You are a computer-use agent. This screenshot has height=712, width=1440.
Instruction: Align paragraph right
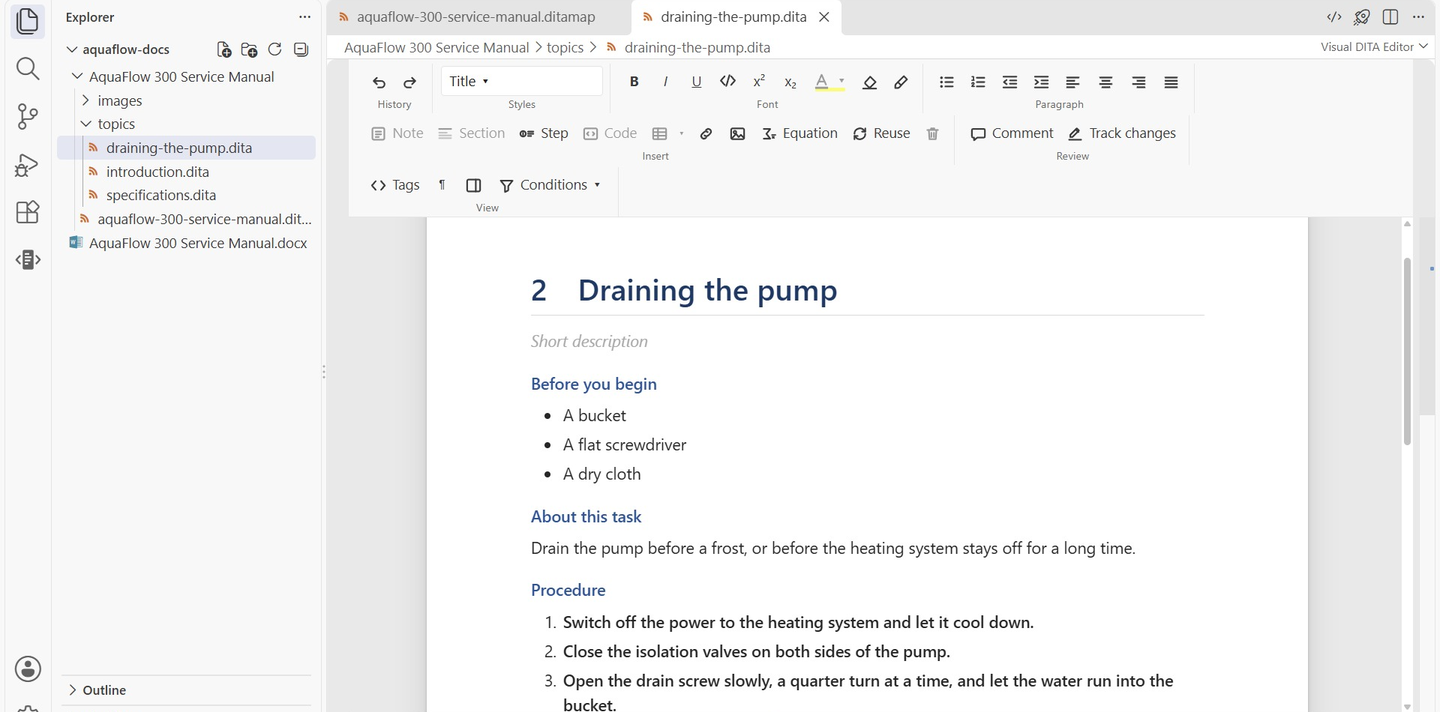1139,82
